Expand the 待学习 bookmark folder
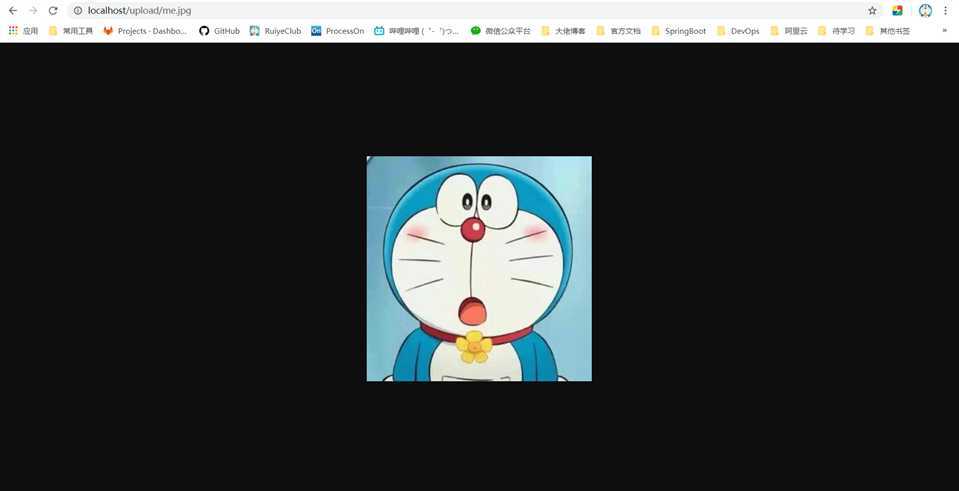This screenshot has width=959, height=491. [x=837, y=31]
